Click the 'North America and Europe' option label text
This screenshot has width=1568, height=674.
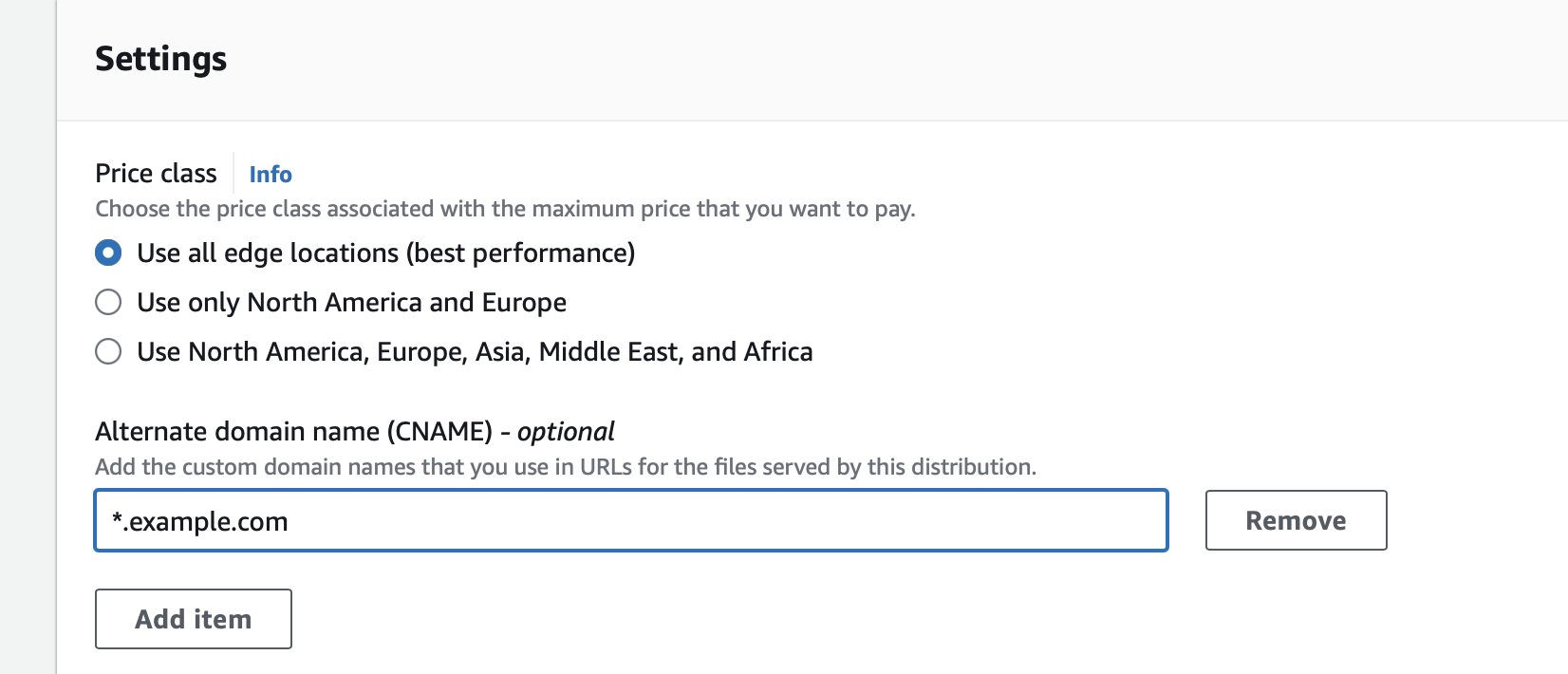[406, 303]
